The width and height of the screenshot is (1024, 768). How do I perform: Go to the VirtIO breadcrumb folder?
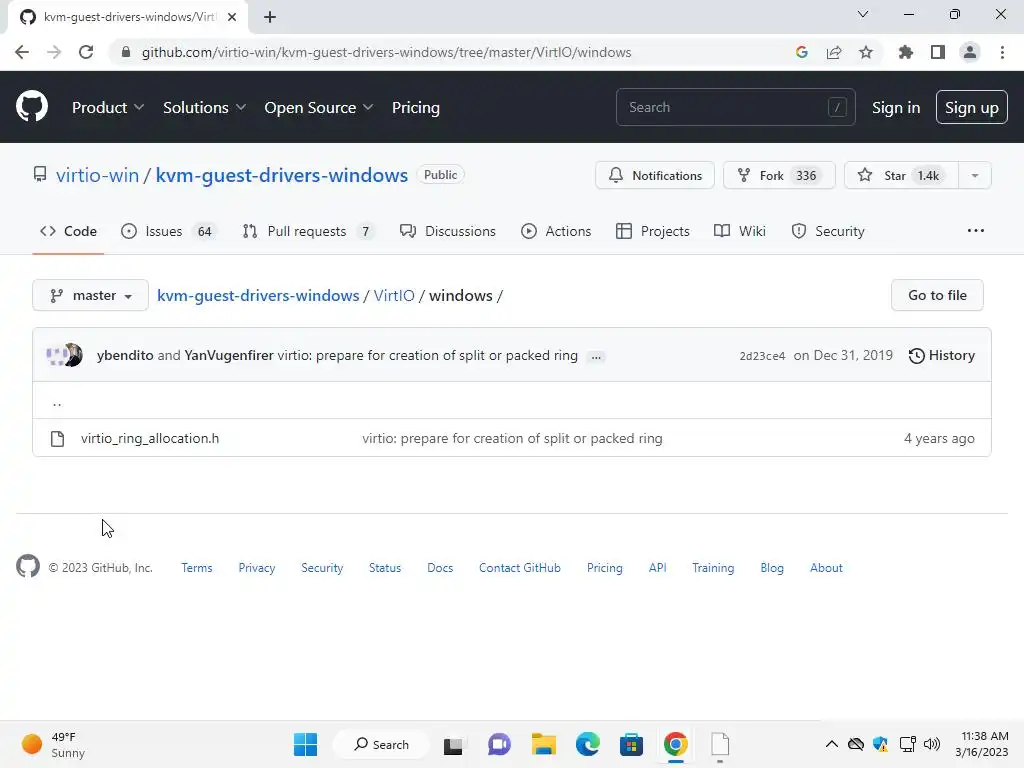pyautogui.click(x=394, y=295)
